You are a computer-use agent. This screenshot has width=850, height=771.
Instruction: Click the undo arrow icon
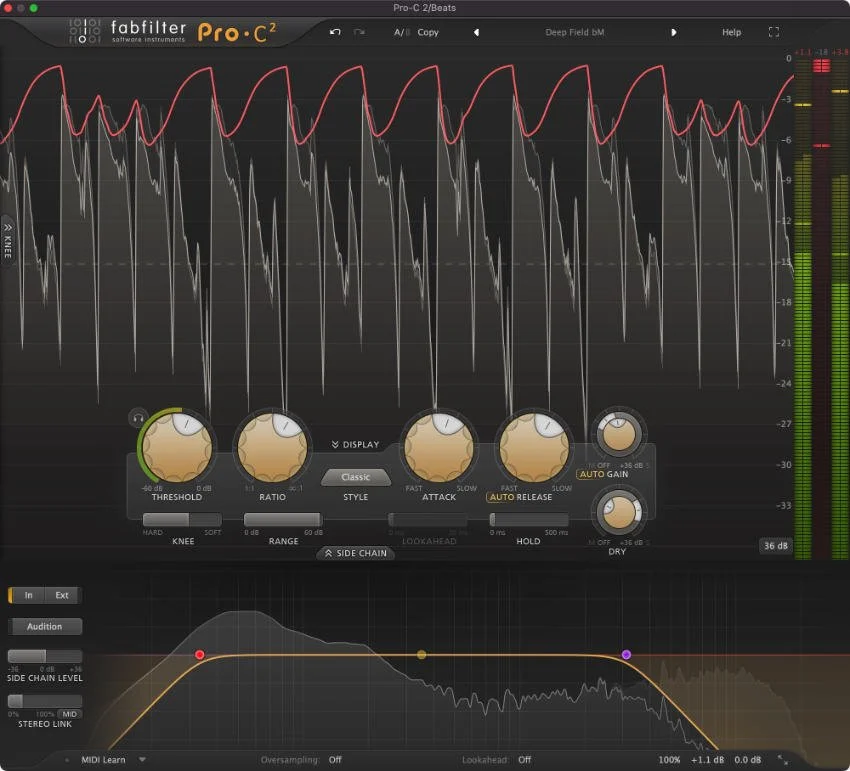click(x=335, y=32)
